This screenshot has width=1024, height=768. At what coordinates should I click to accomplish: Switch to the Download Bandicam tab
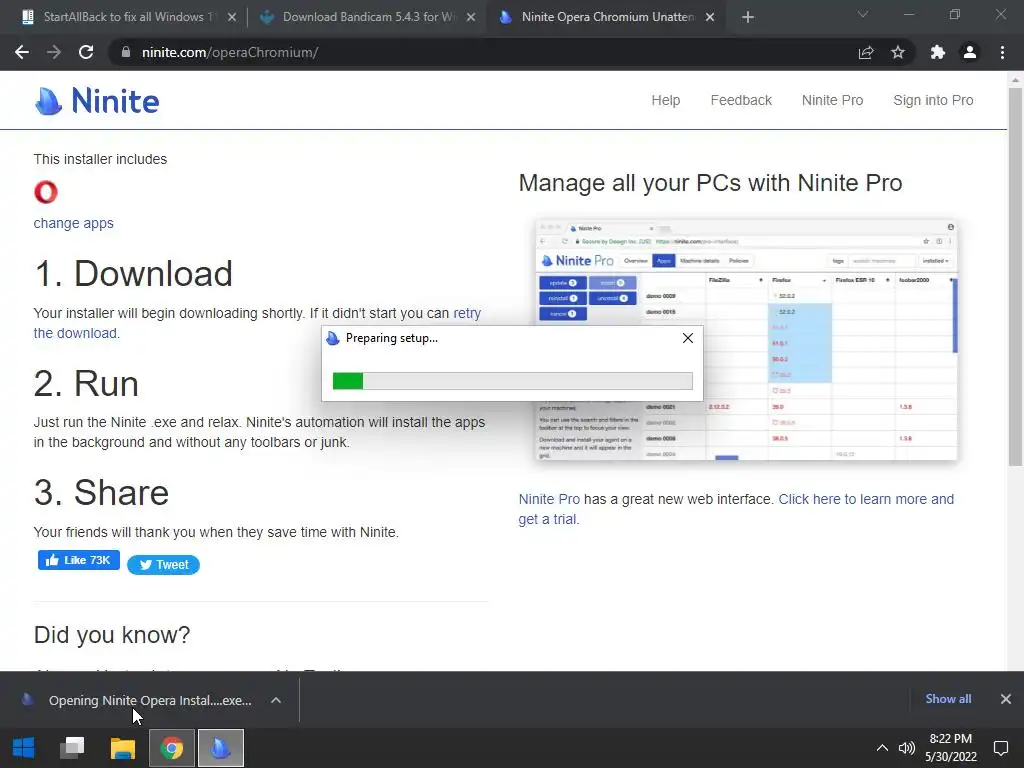coord(368,17)
